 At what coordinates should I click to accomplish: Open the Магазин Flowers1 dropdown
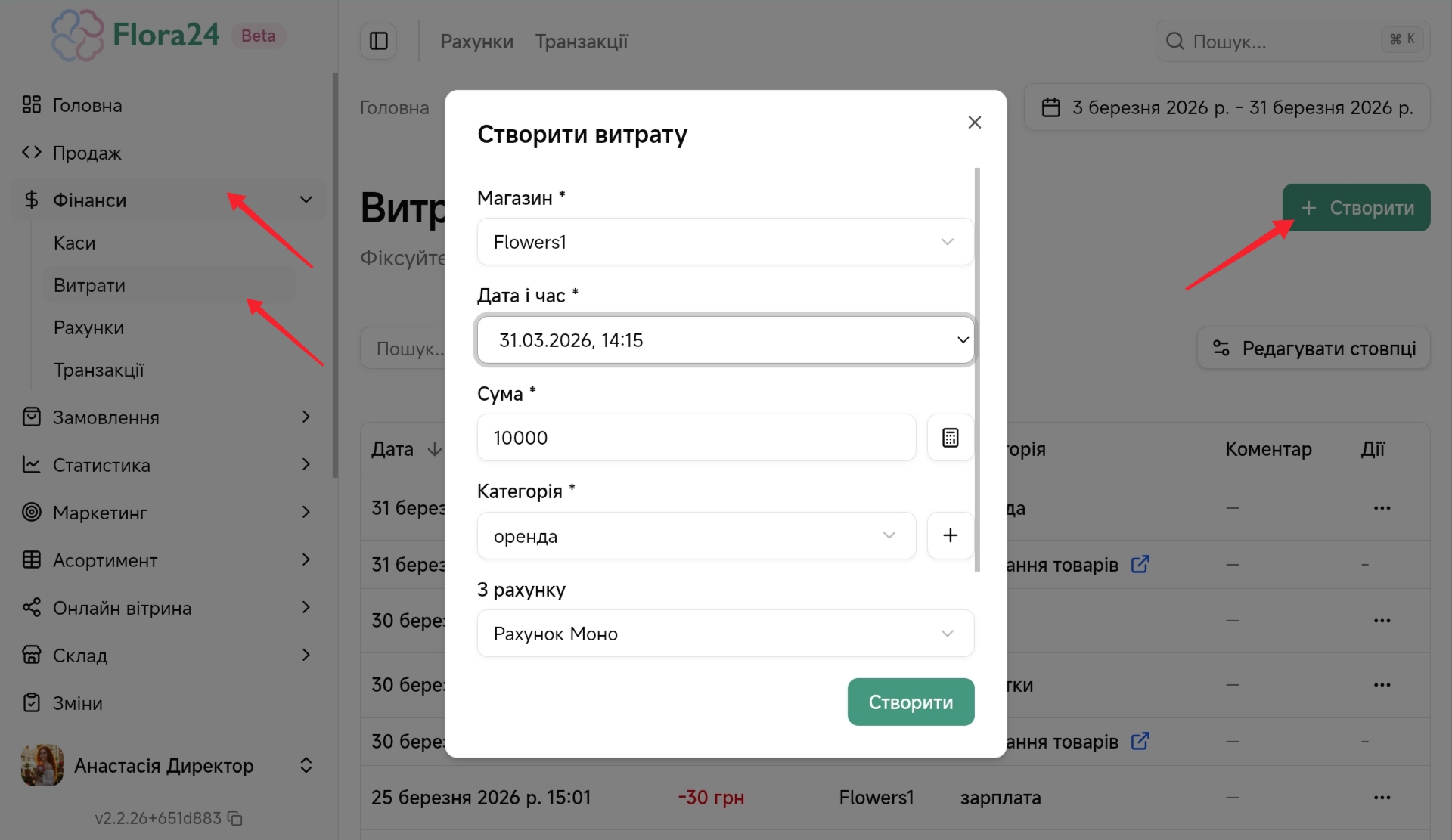(x=724, y=242)
